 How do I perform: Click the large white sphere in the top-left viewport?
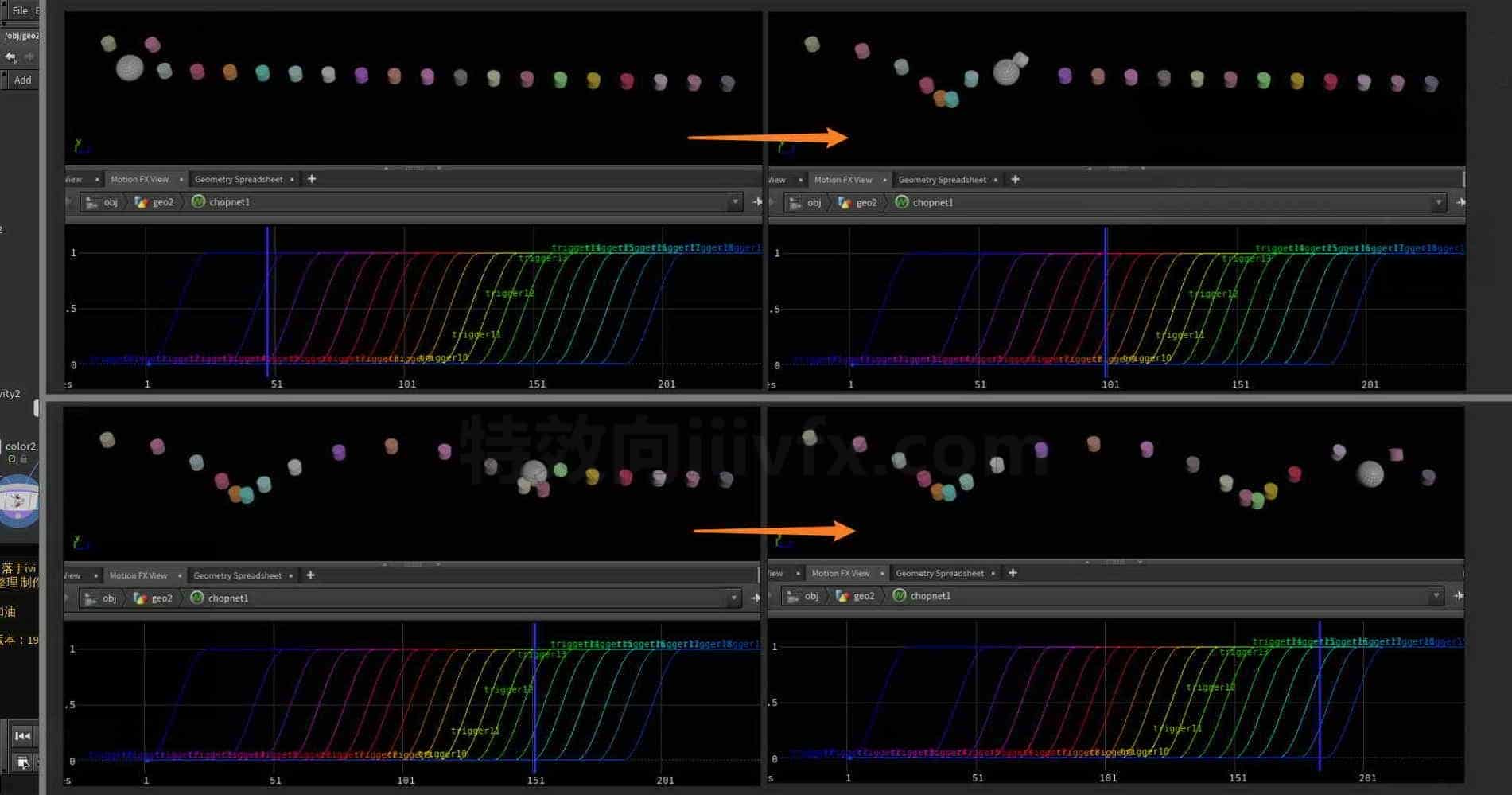pyautogui.click(x=130, y=68)
